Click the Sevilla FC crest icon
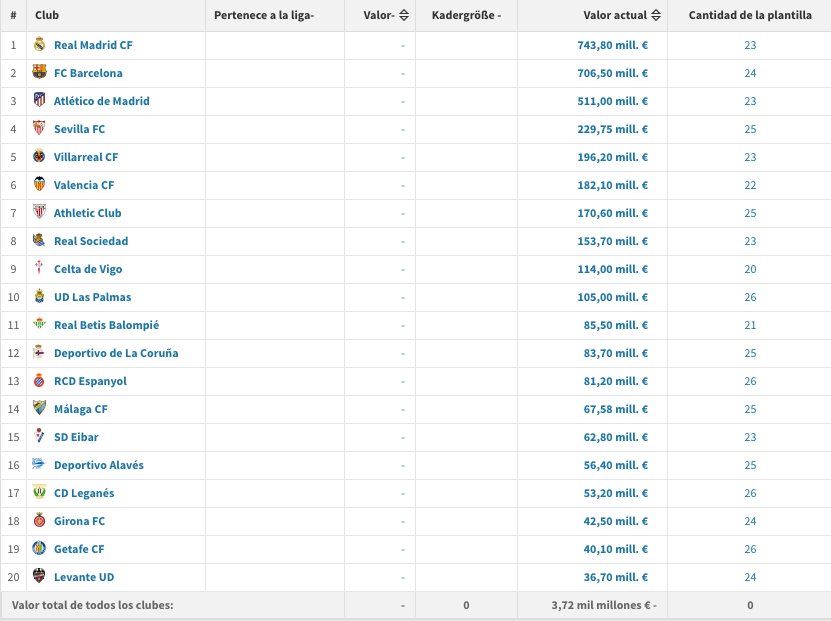831x621 pixels. pos(39,128)
